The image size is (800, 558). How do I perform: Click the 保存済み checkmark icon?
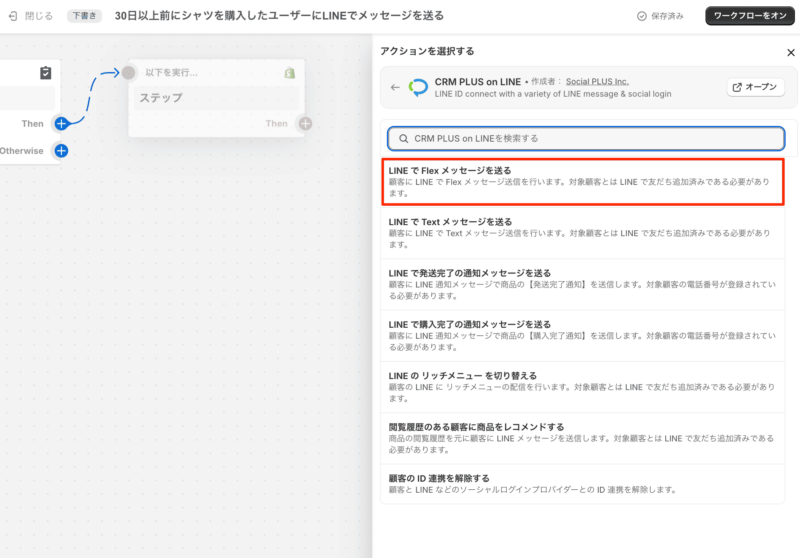click(x=642, y=16)
